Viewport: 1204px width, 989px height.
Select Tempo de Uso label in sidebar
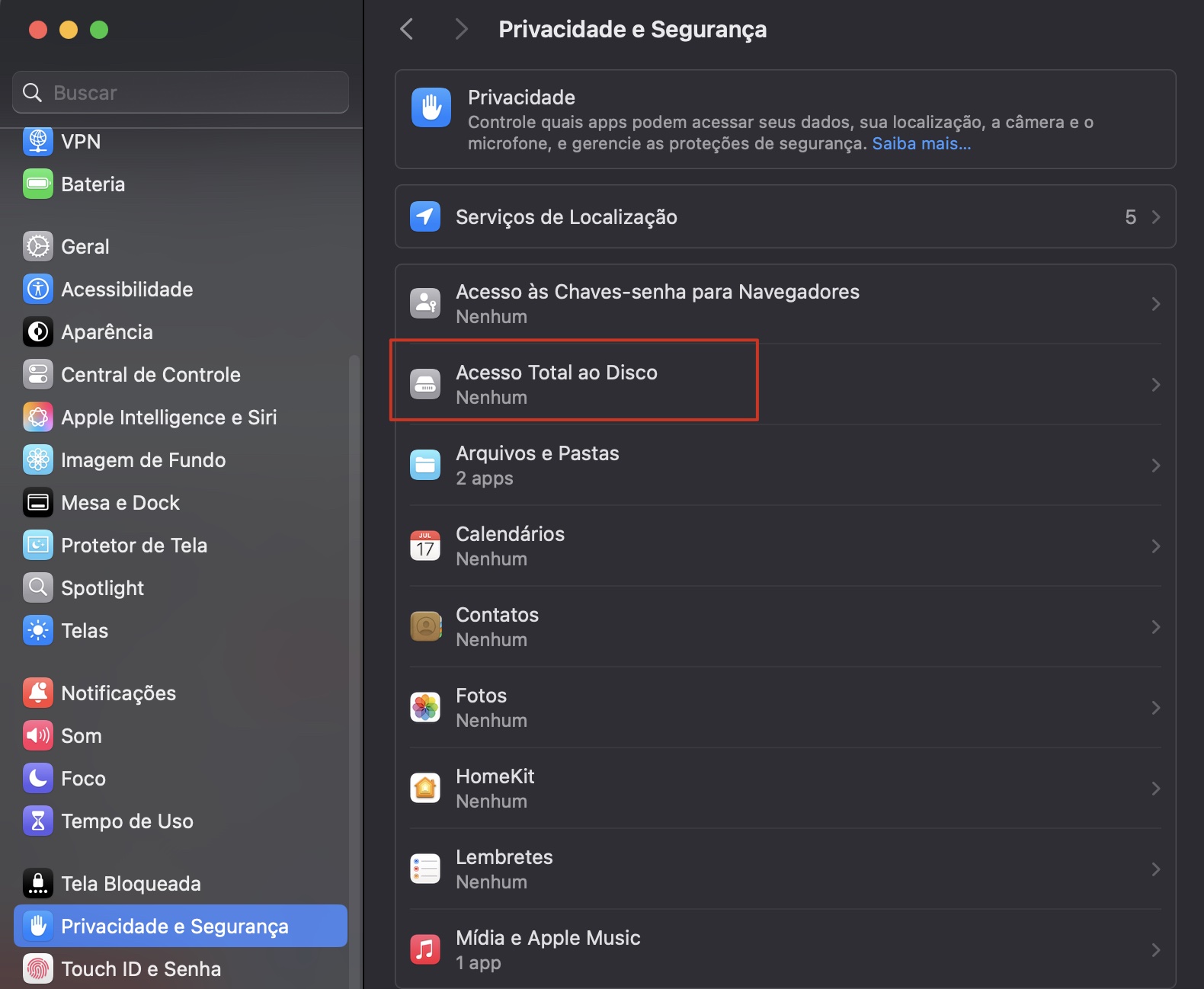[x=127, y=821]
